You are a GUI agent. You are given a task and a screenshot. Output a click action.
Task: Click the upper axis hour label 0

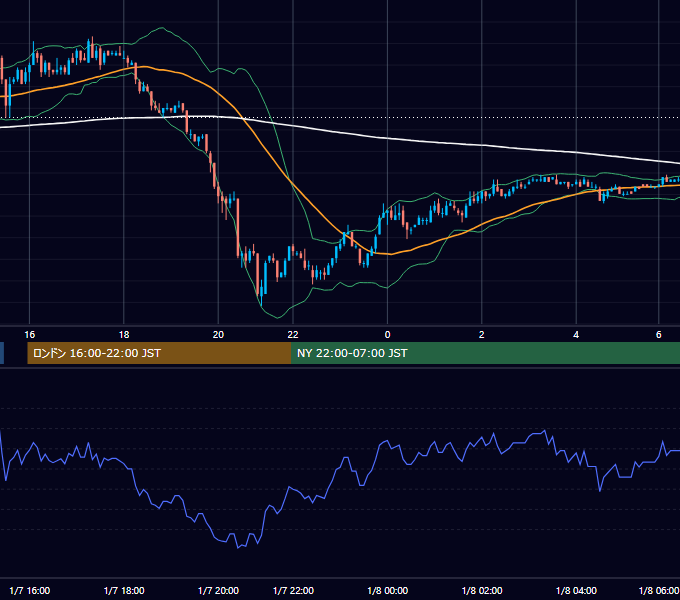coord(387,335)
